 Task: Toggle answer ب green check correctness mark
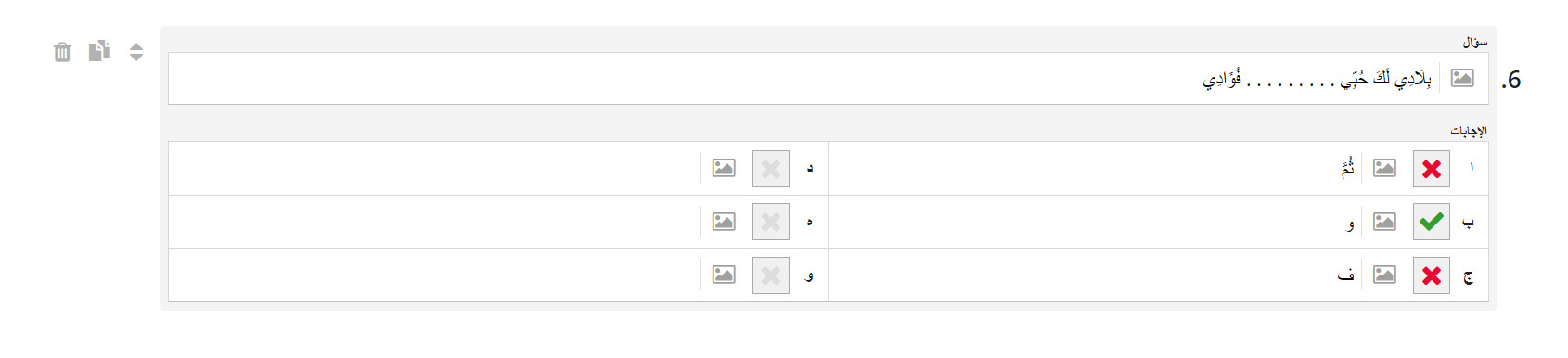pyautogui.click(x=1432, y=222)
